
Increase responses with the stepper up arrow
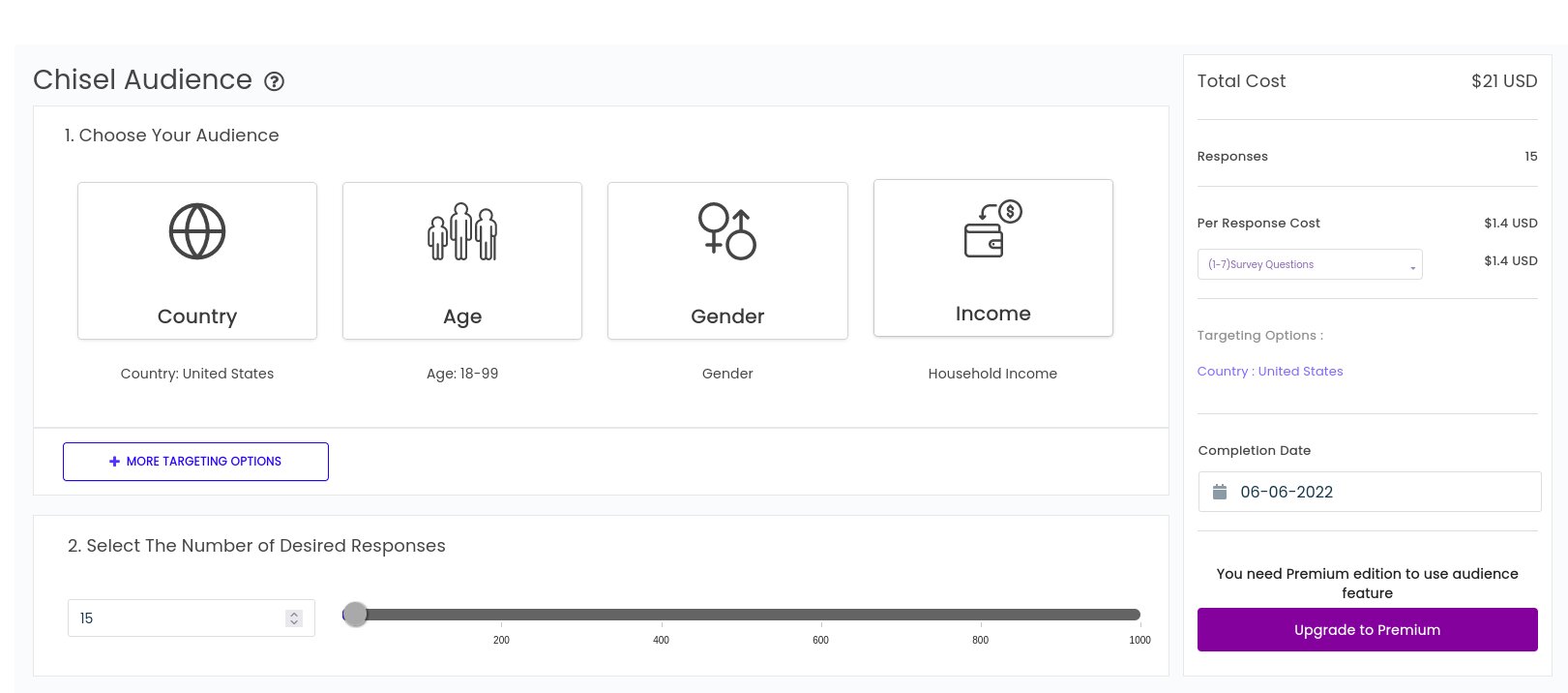tap(294, 614)
